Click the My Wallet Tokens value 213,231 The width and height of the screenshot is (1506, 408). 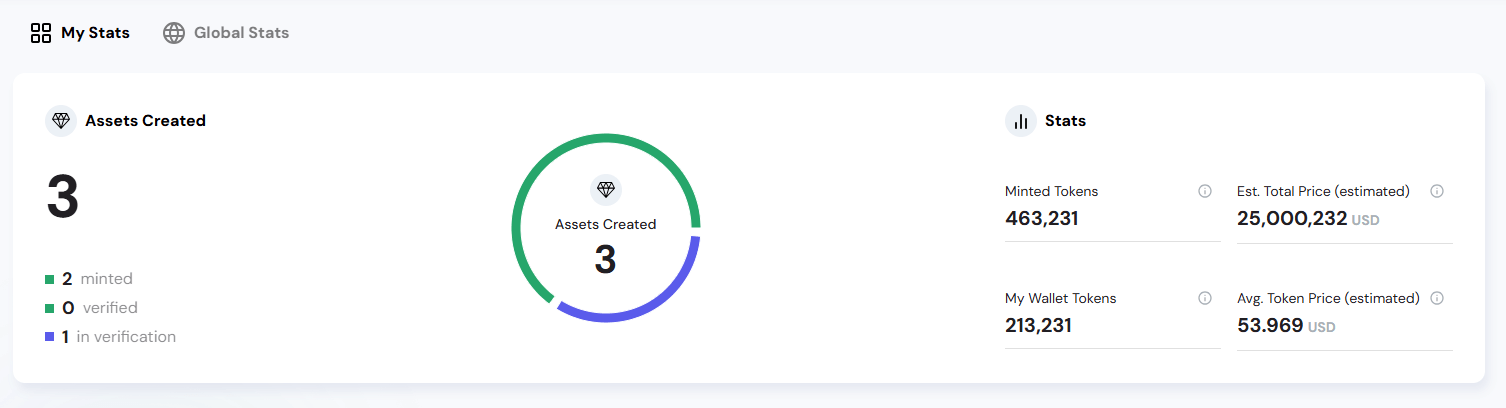point(1038,325)
